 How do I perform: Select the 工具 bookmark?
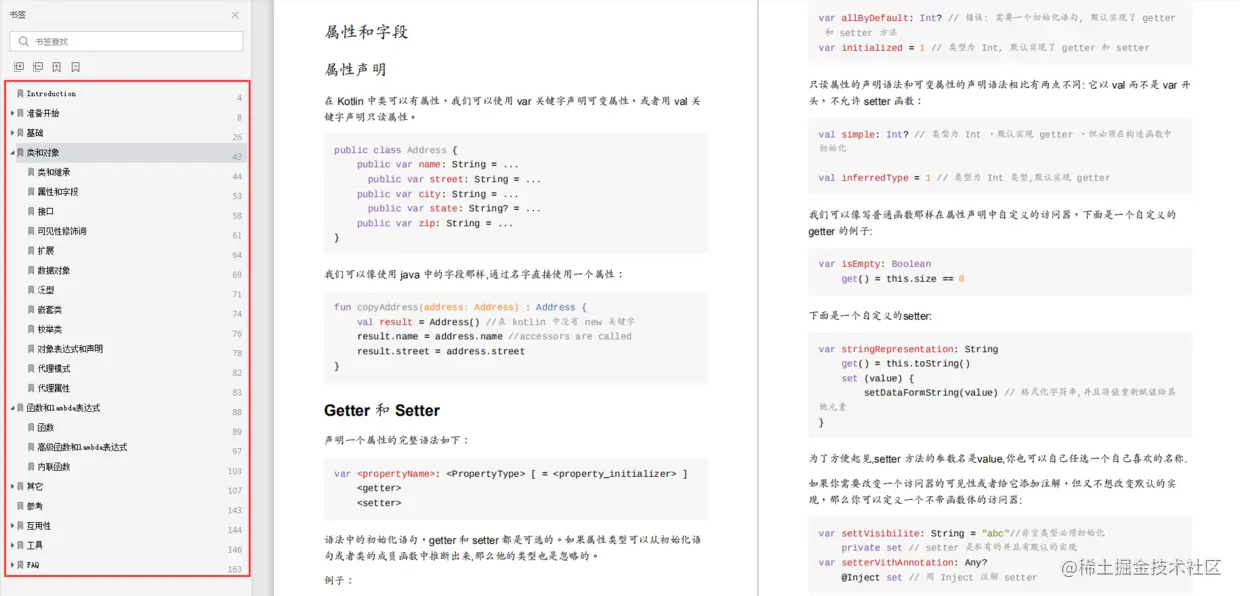[x=35, y=545]
